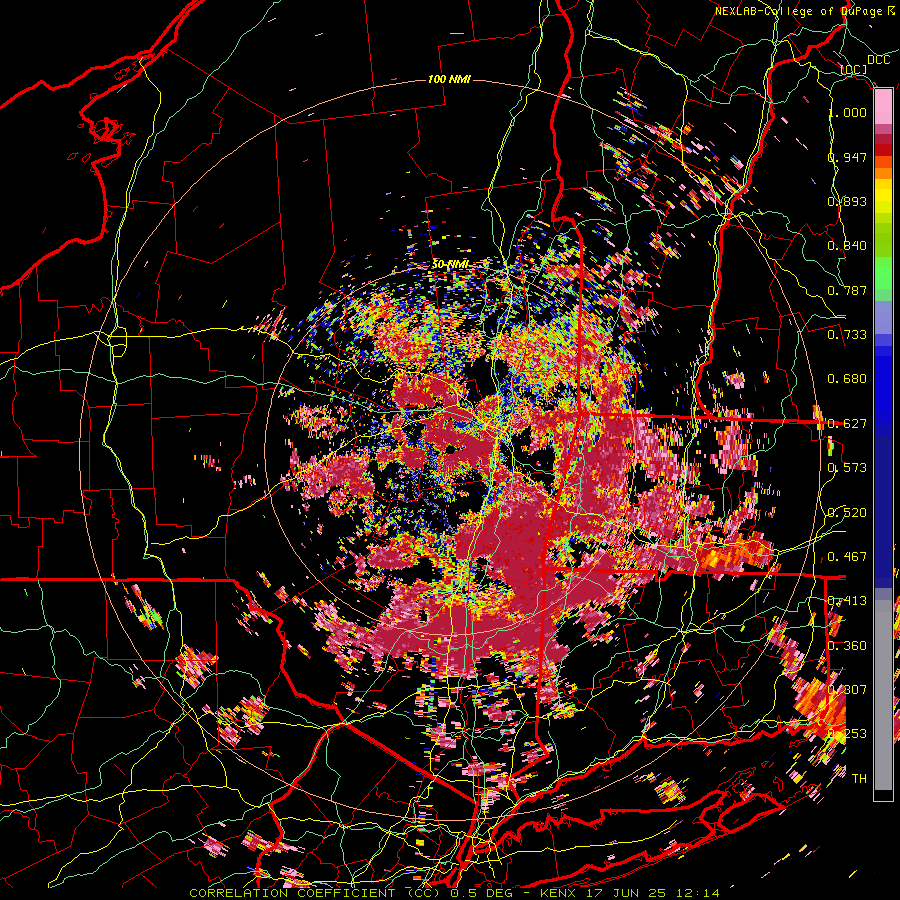
Task: Click the 50 NMI range ring label
Action: [451, 264]
